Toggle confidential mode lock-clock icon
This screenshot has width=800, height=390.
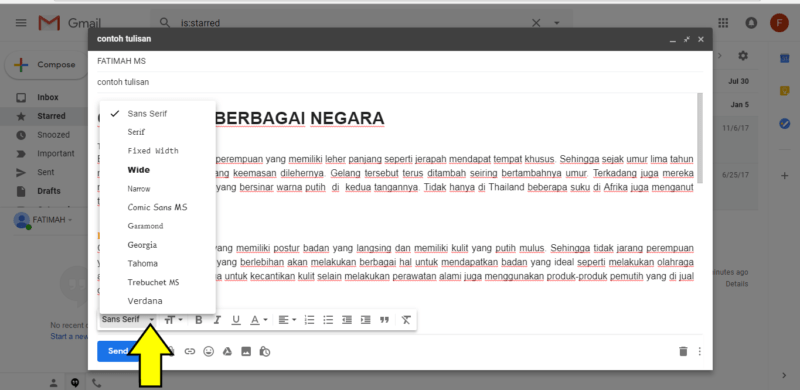265,351
